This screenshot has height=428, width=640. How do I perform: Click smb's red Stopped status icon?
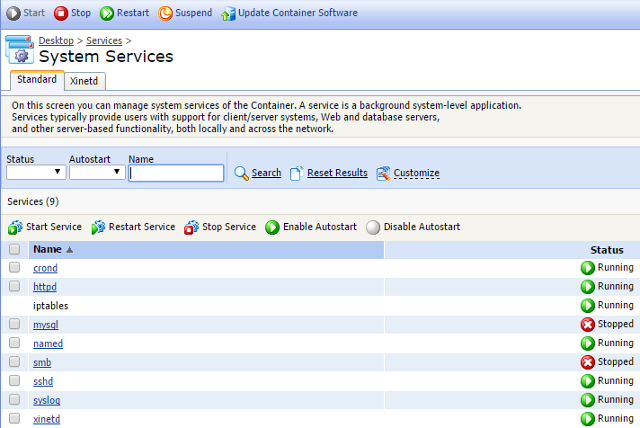click(587, 362)
